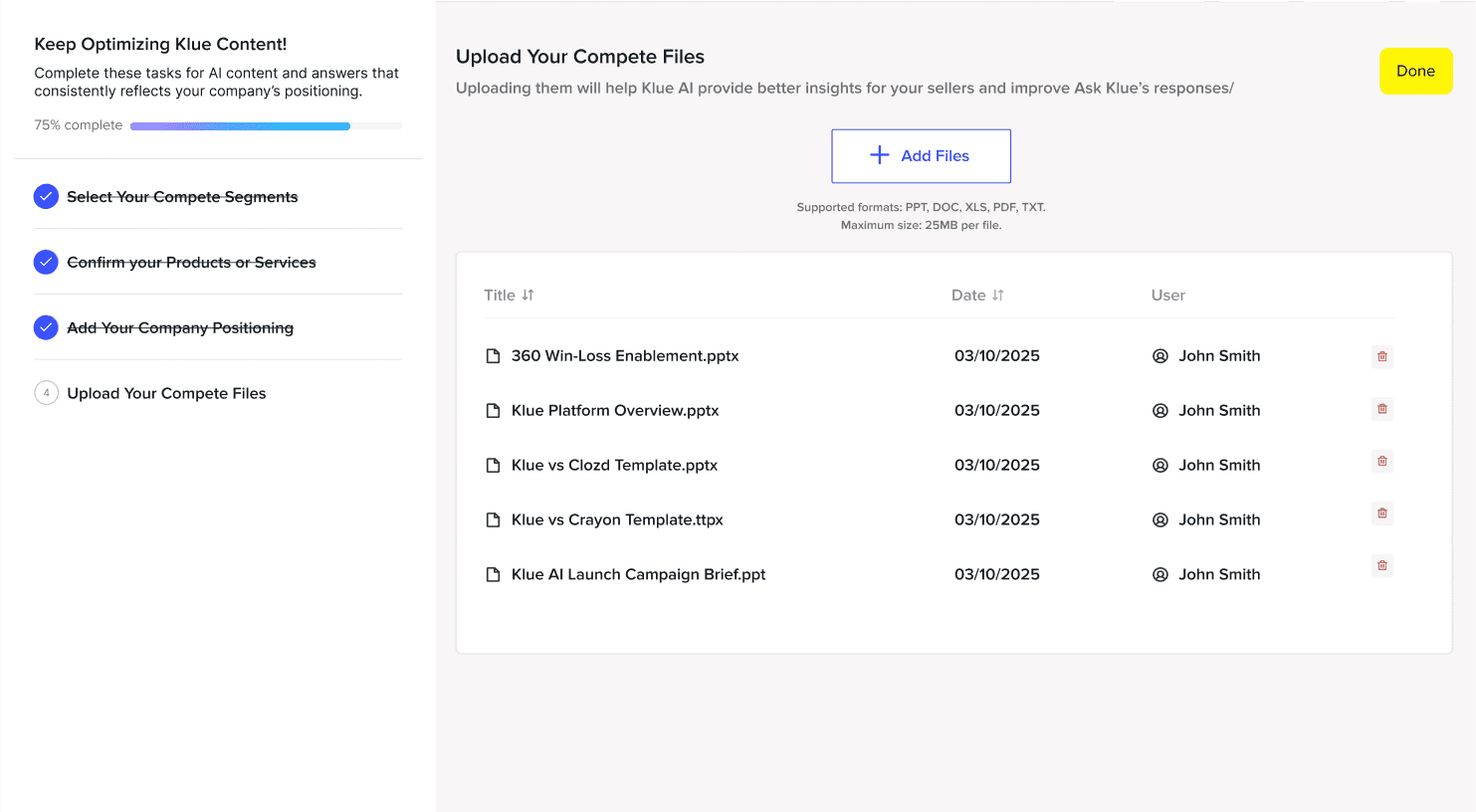Click the 75% complete progress bar
The width and height of the screenshot is (1476, 812).
pyautogui.click(x=267, y=126)
